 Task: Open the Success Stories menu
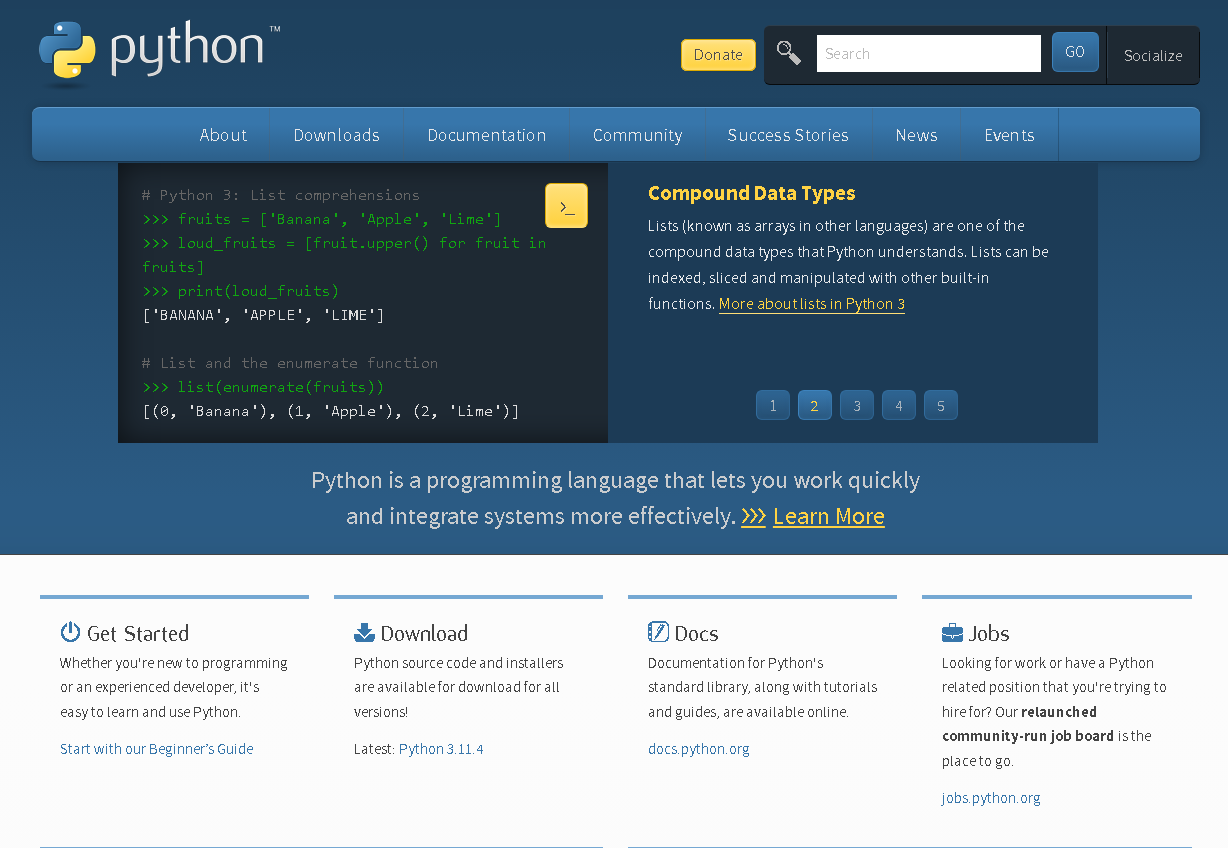(x=788, y=135)
